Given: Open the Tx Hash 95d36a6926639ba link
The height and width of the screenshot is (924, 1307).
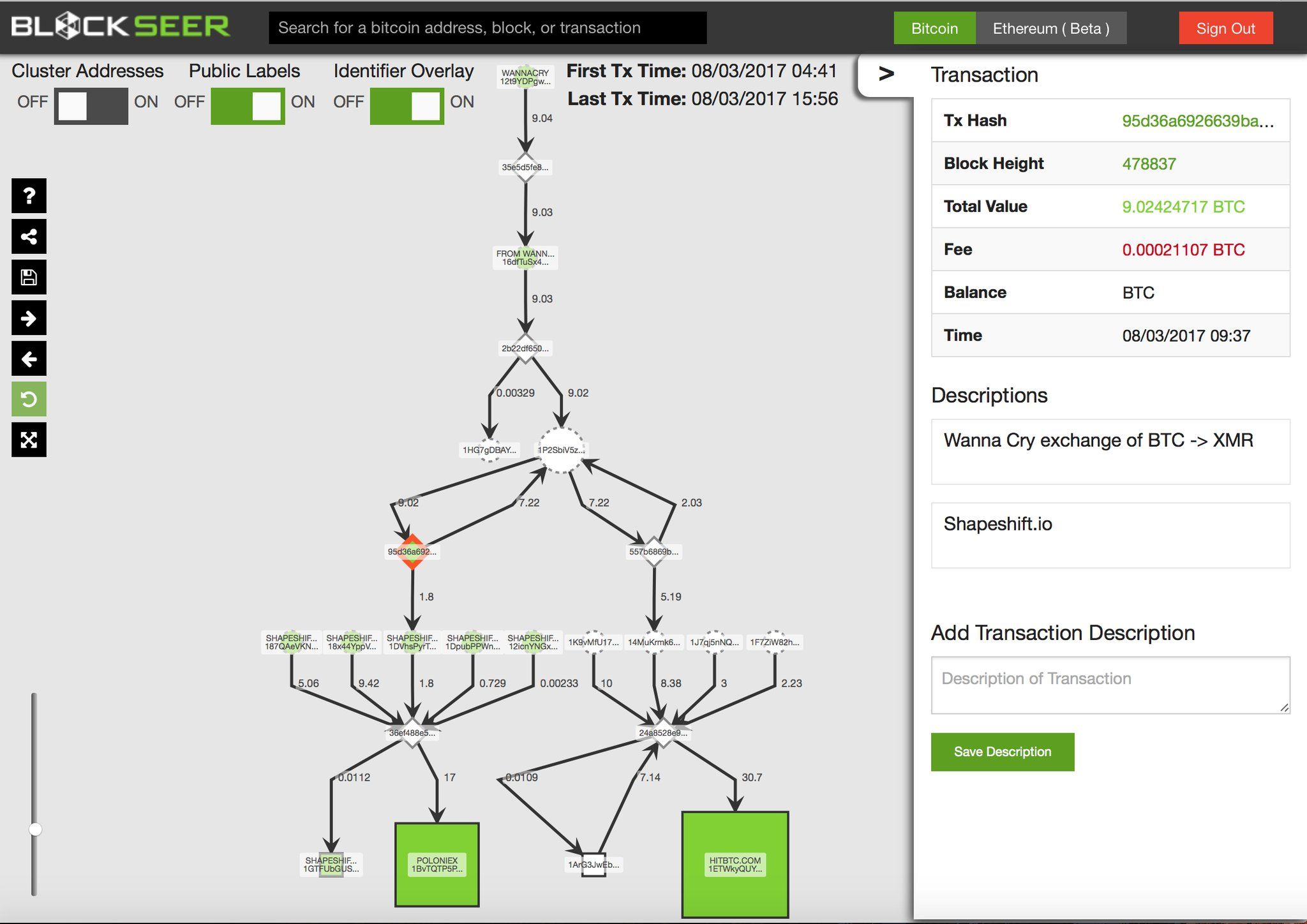Looking at the screenshot, I should (1198, 121).
